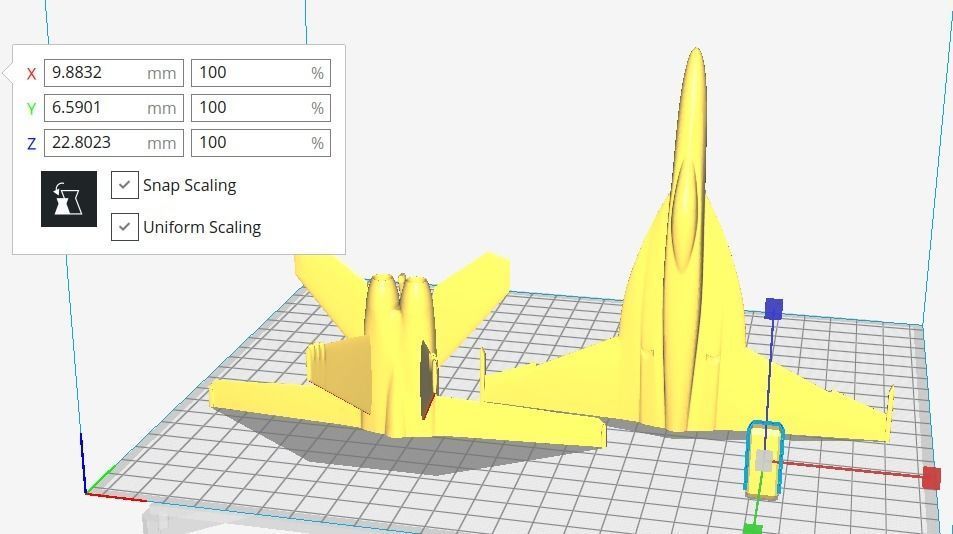Click the X dimension mm field
Screen dimensions: 953x534
pyautogui.click(x=114, y=73)
